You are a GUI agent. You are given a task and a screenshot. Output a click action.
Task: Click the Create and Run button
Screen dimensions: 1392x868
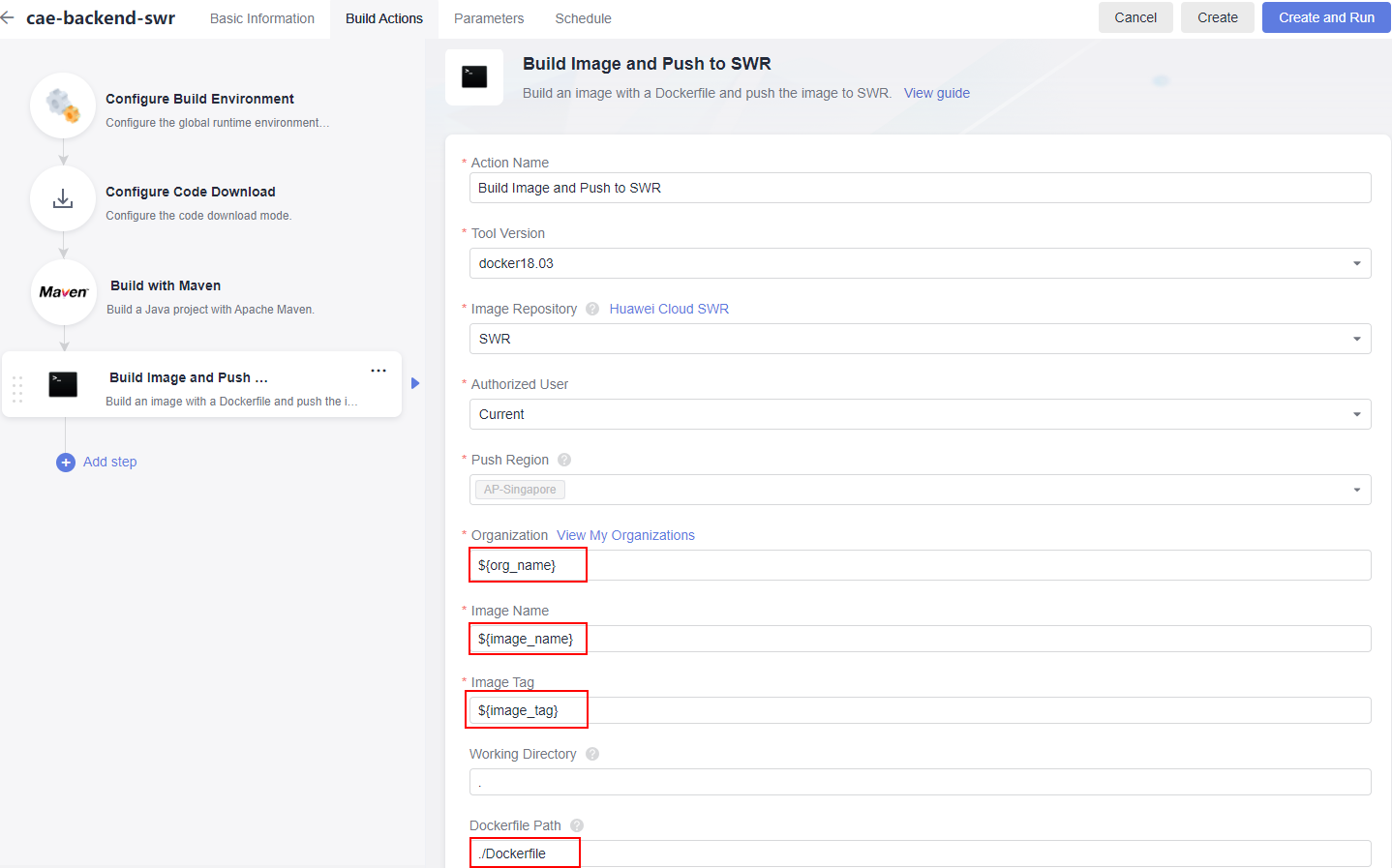coord(1326,17)
